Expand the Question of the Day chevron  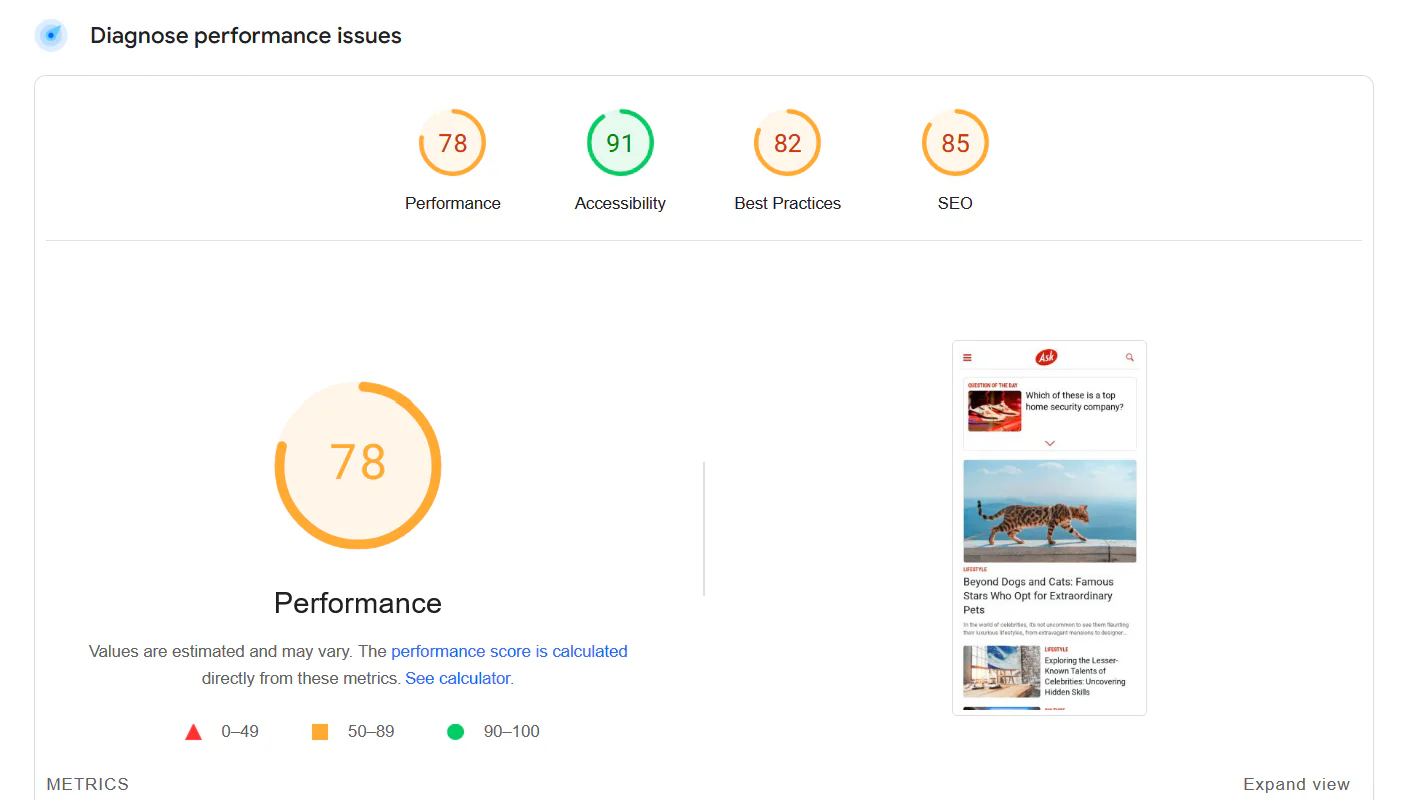point(1049,442)
